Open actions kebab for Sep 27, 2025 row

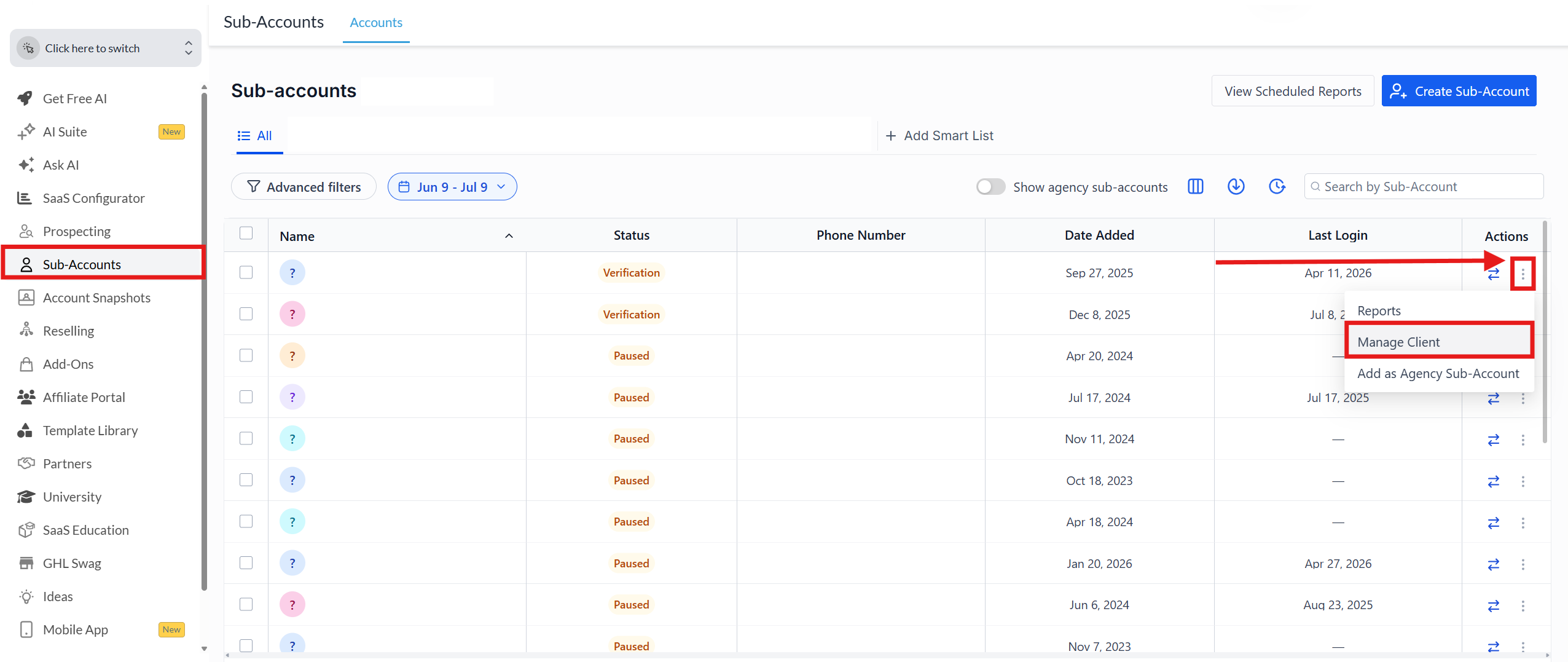[1523, 274]
